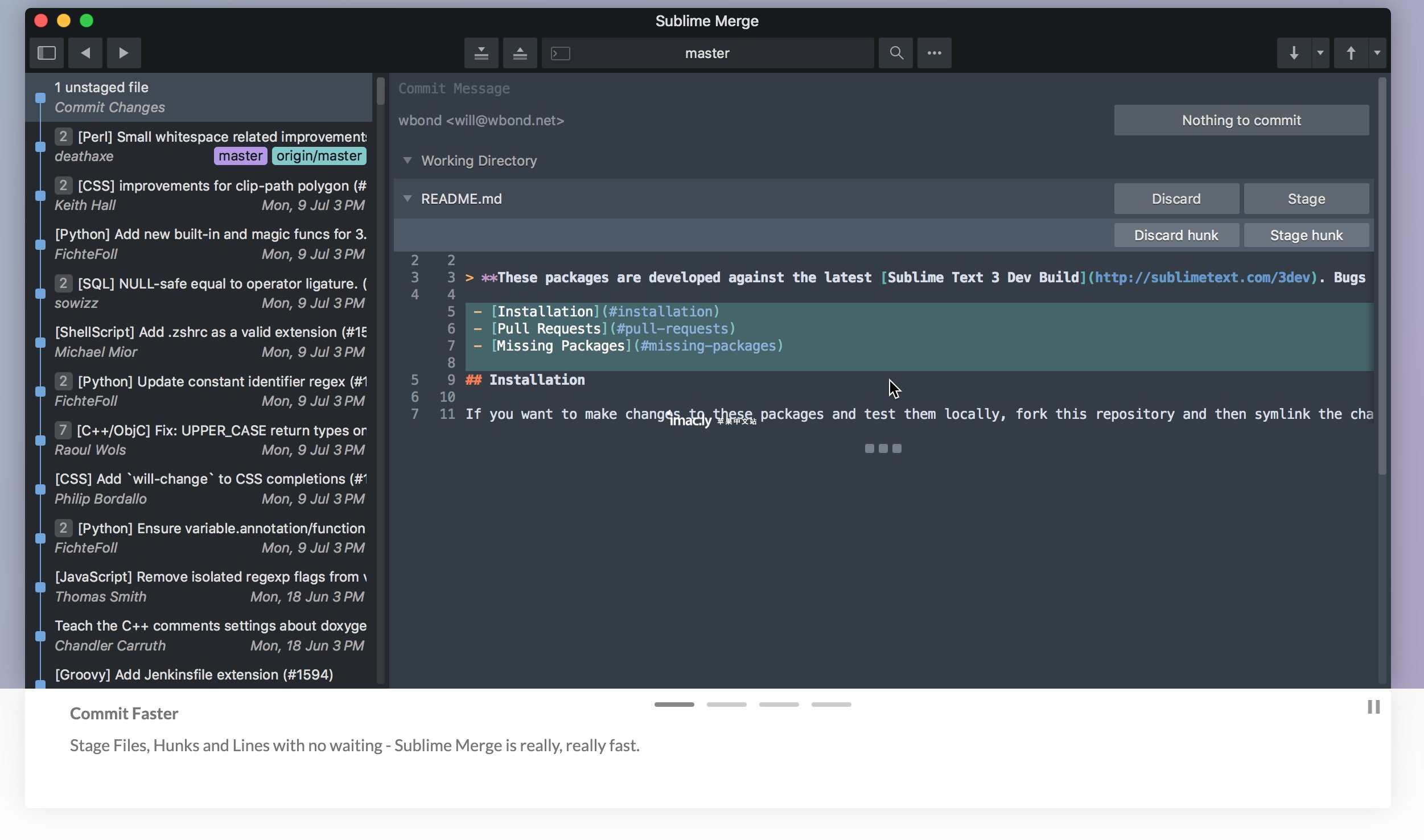The image size is (1424, 840).
Task: Click the Commit Faster heading
Action: tap(124, 714)
